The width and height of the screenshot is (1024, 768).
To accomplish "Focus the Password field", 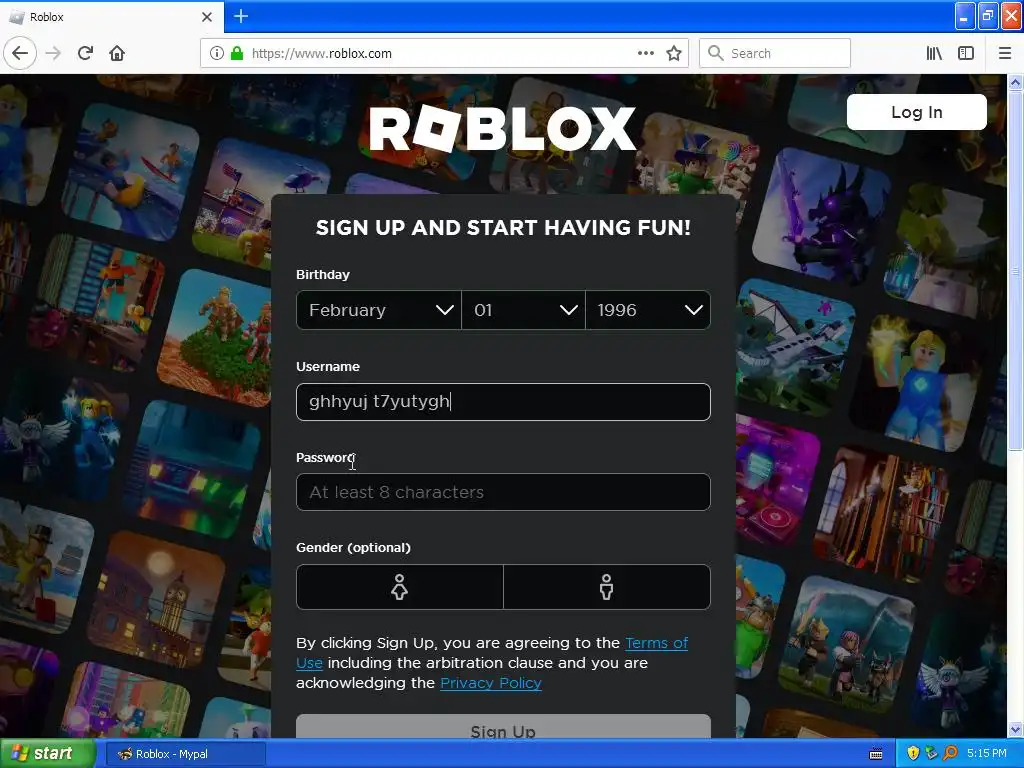I will [503, 492].
